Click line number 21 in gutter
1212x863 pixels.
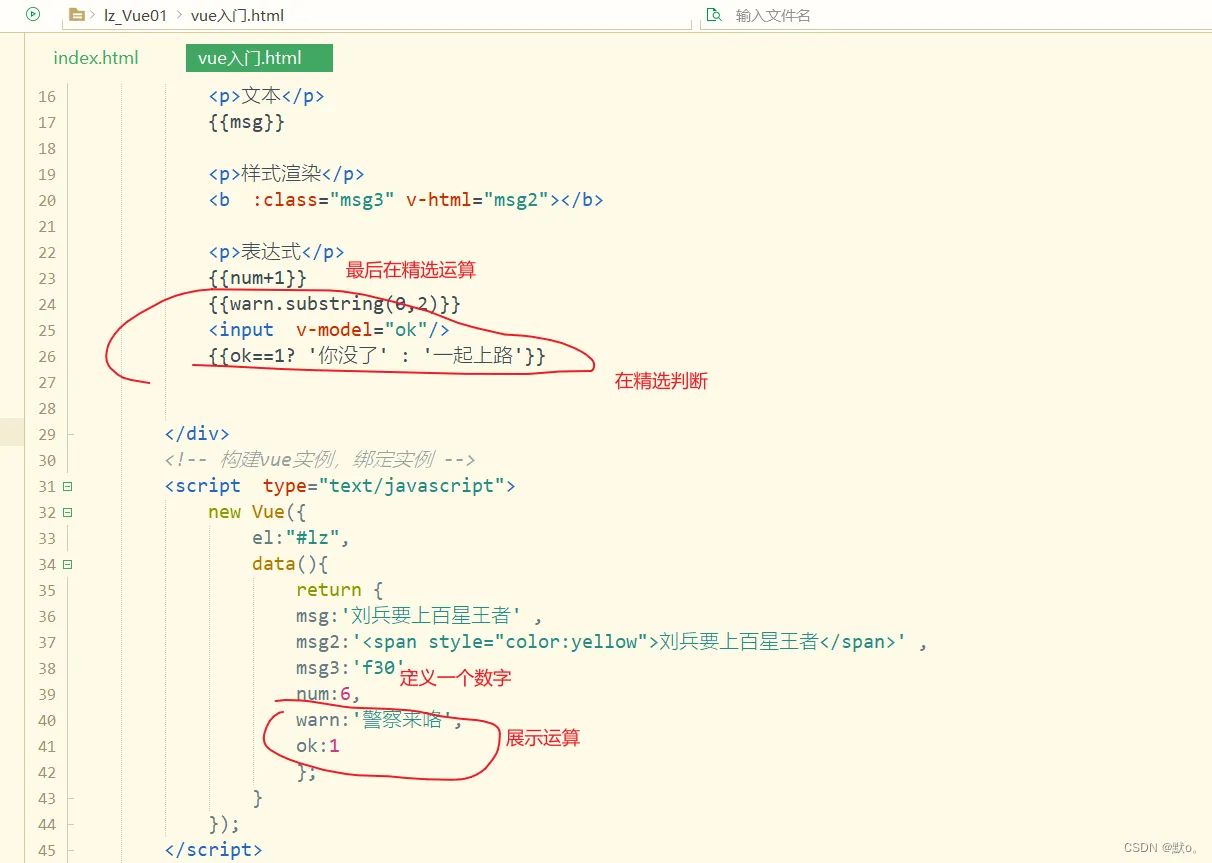[x=47, y=226]
